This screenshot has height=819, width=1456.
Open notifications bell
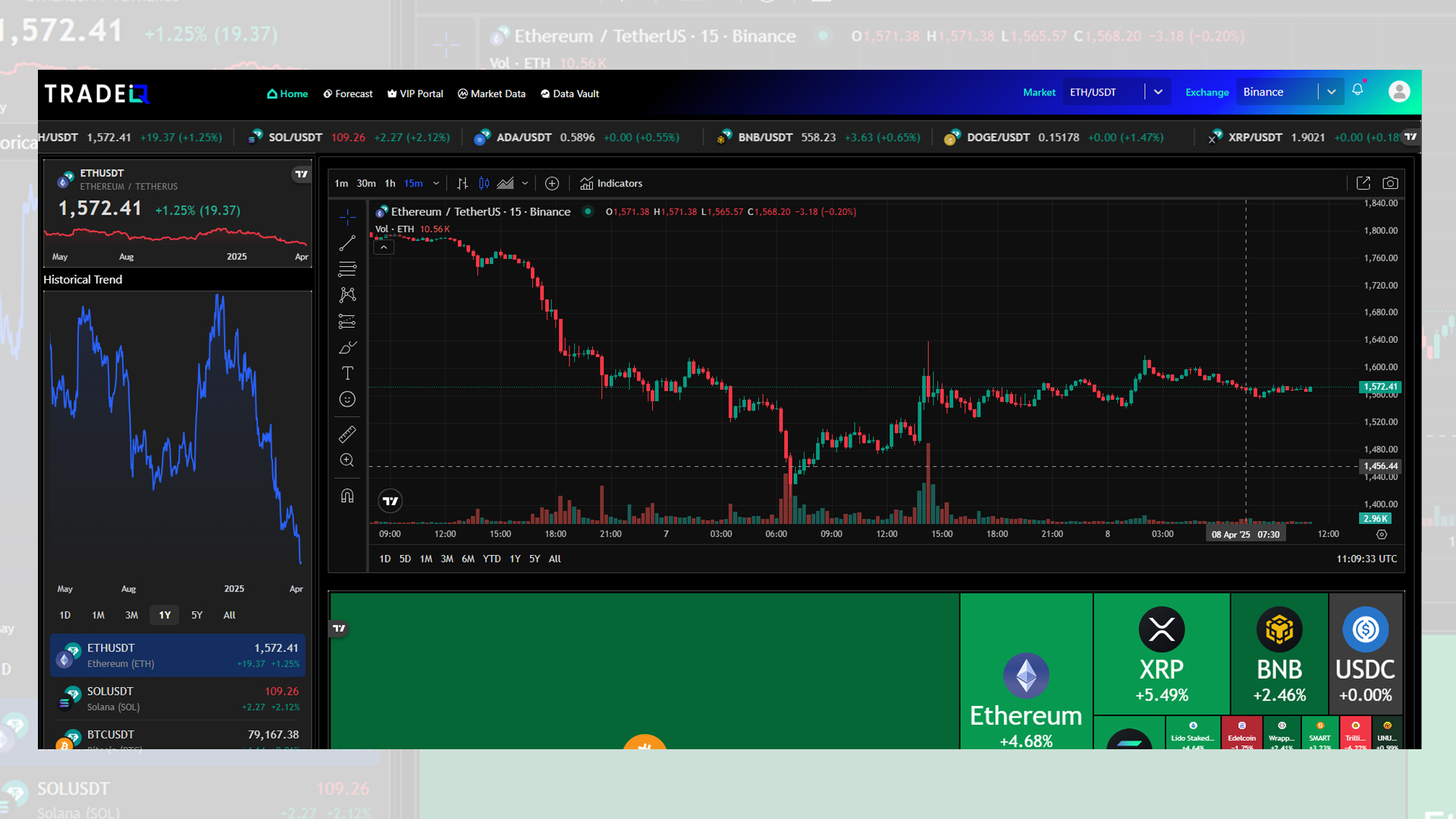pyautogui.click(x=1357, y=89)
